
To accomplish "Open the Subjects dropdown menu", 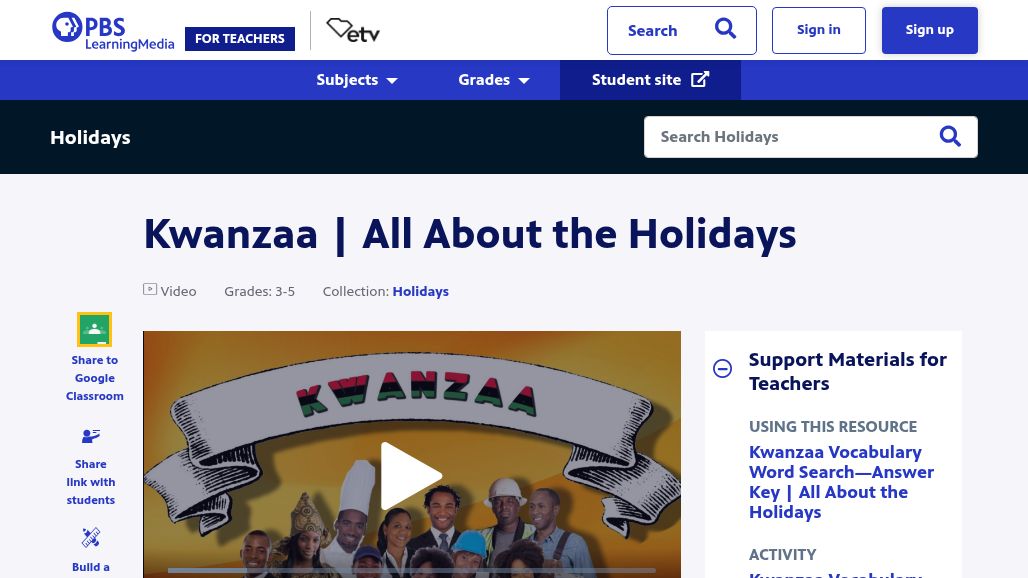I will [x=357, y=80].
